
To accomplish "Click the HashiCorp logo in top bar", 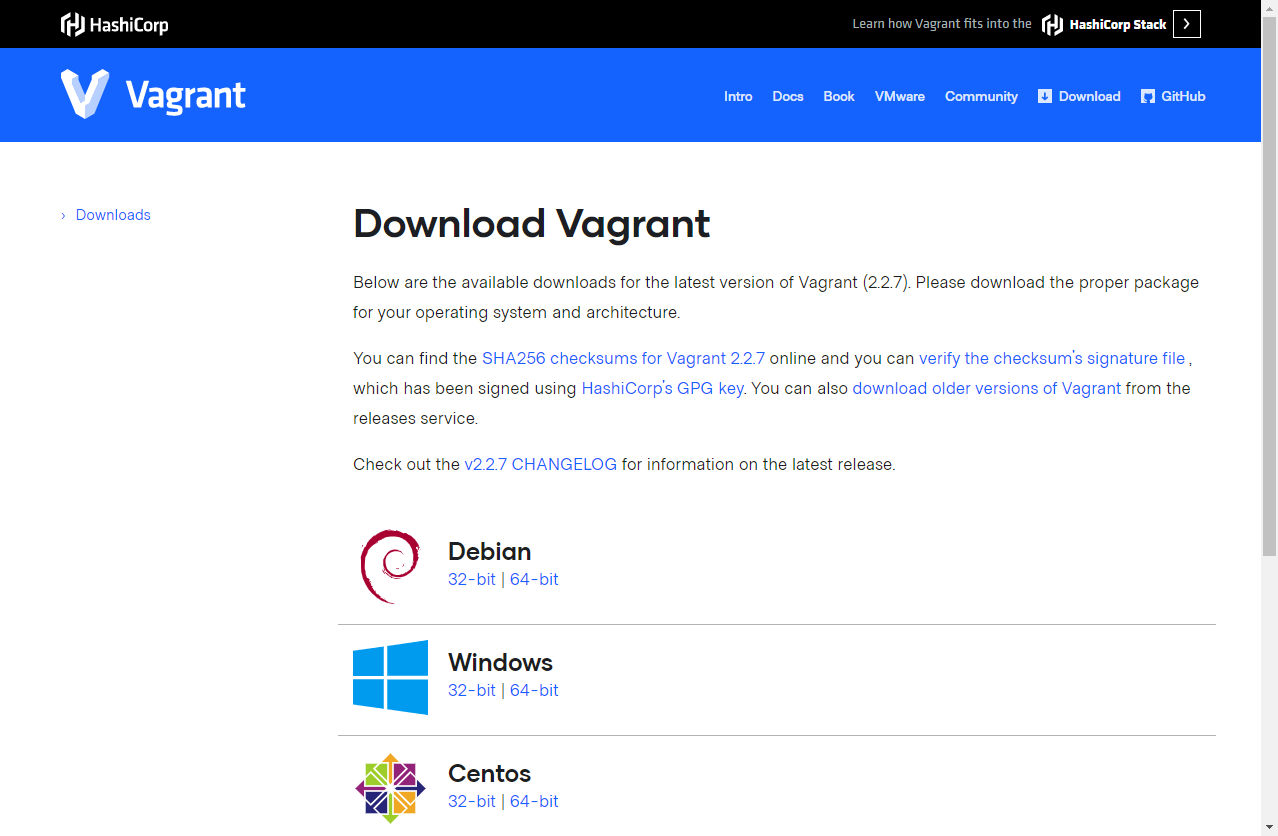I will 114,24.
